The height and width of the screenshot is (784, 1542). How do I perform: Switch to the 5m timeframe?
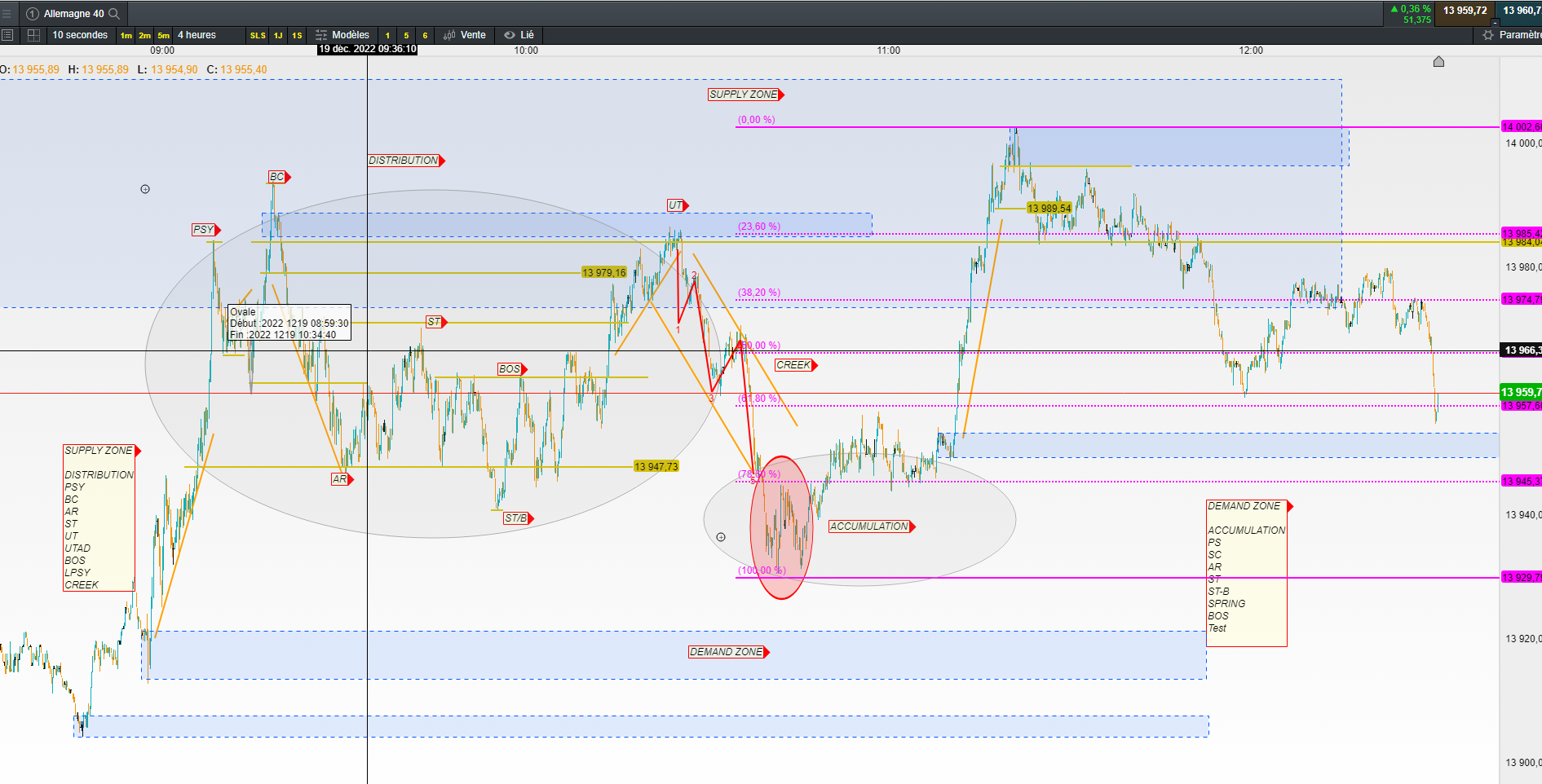point(163,35)
